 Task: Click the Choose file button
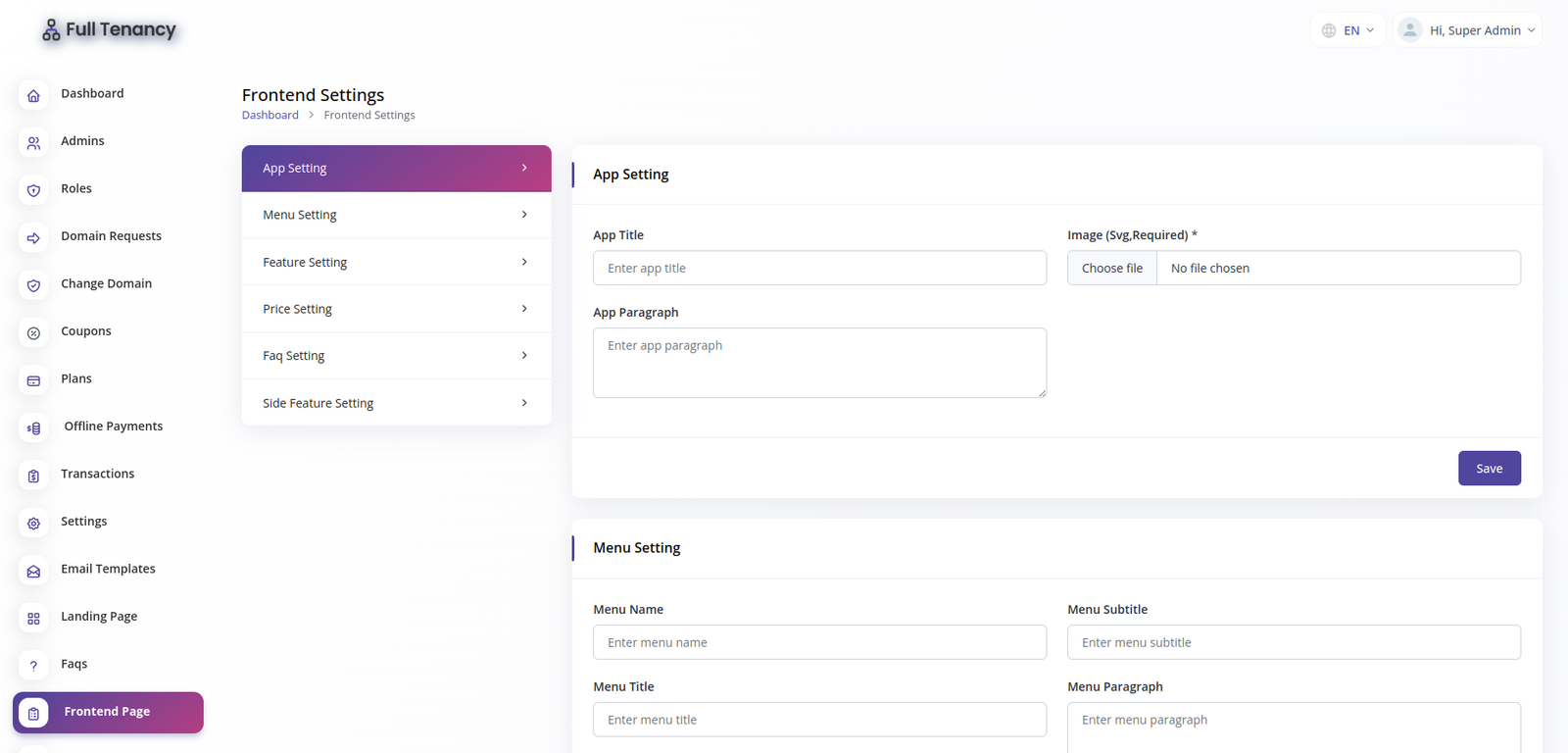click(x=1112, y=268)
